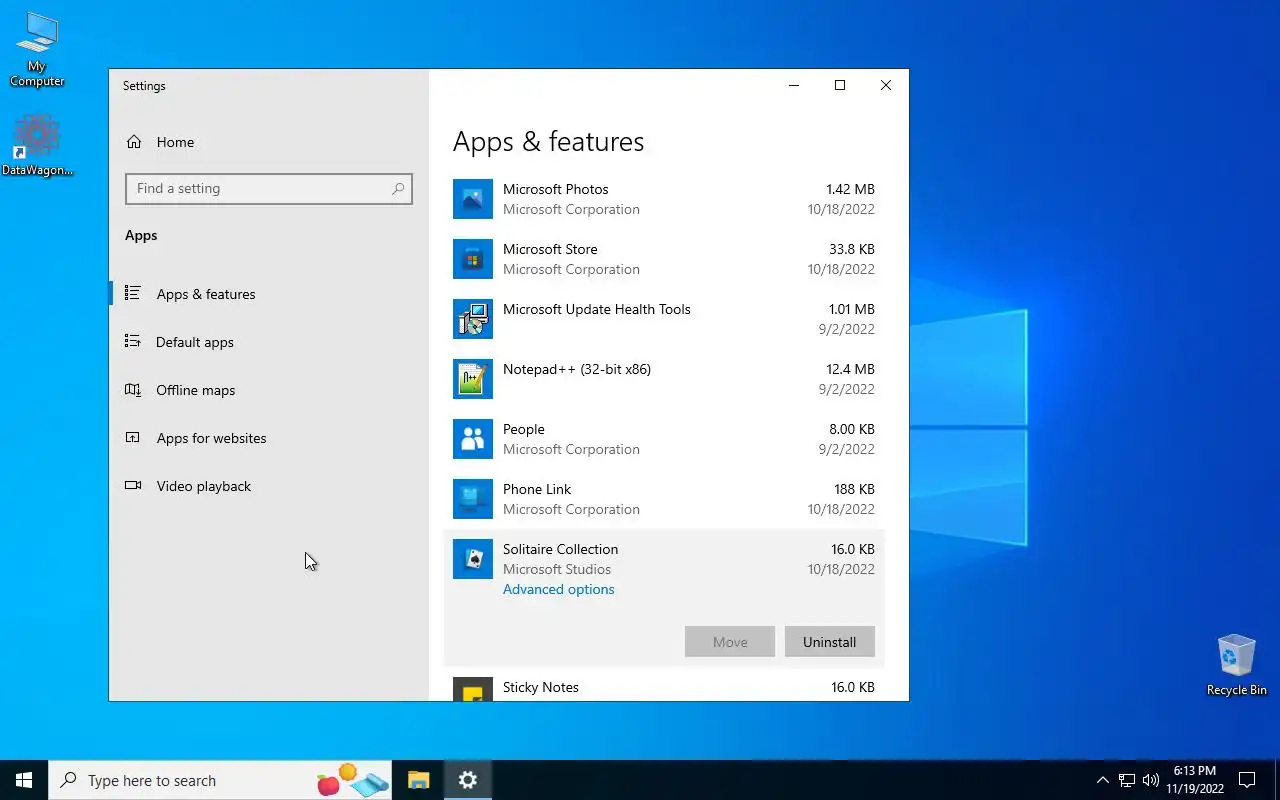
Task: Click the Solitaire Collection app name
Action: (560, 549)
